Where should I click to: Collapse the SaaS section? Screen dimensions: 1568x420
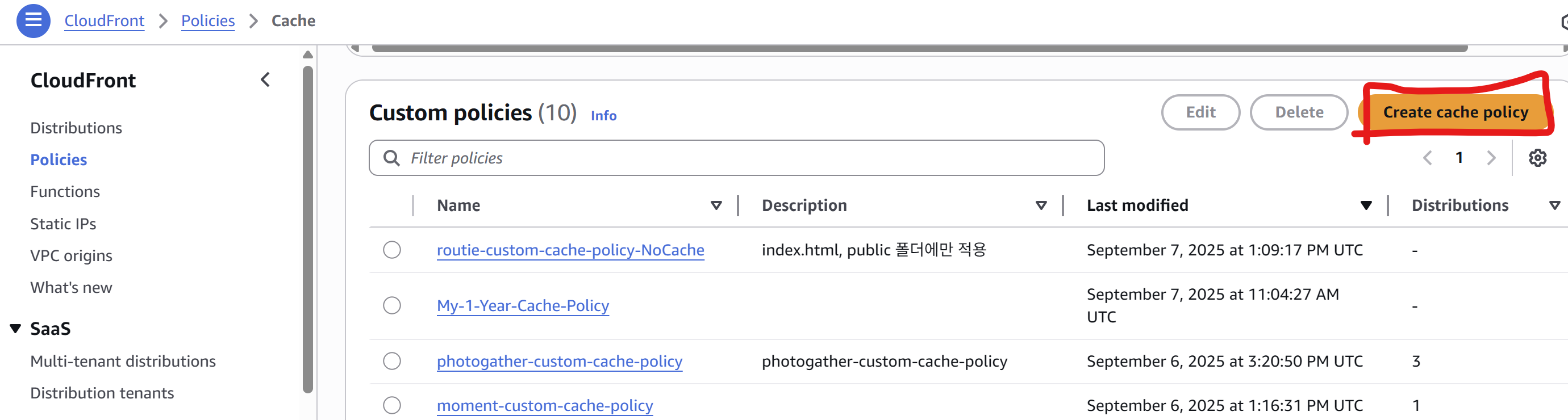point(16,329)
